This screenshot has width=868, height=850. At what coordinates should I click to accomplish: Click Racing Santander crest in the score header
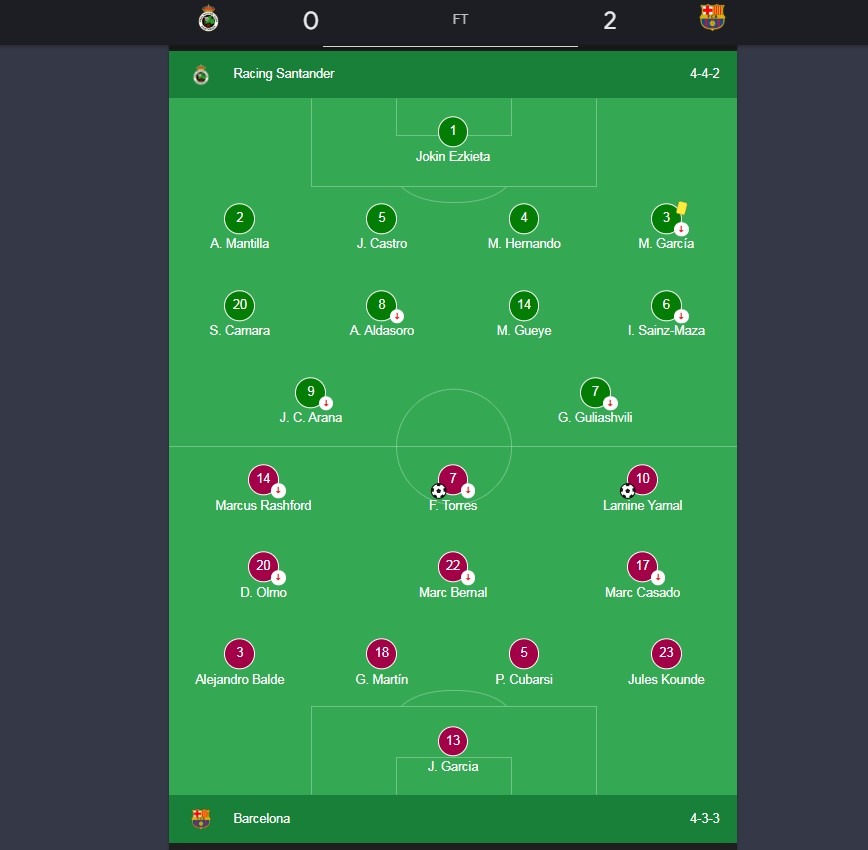(209, 18)
